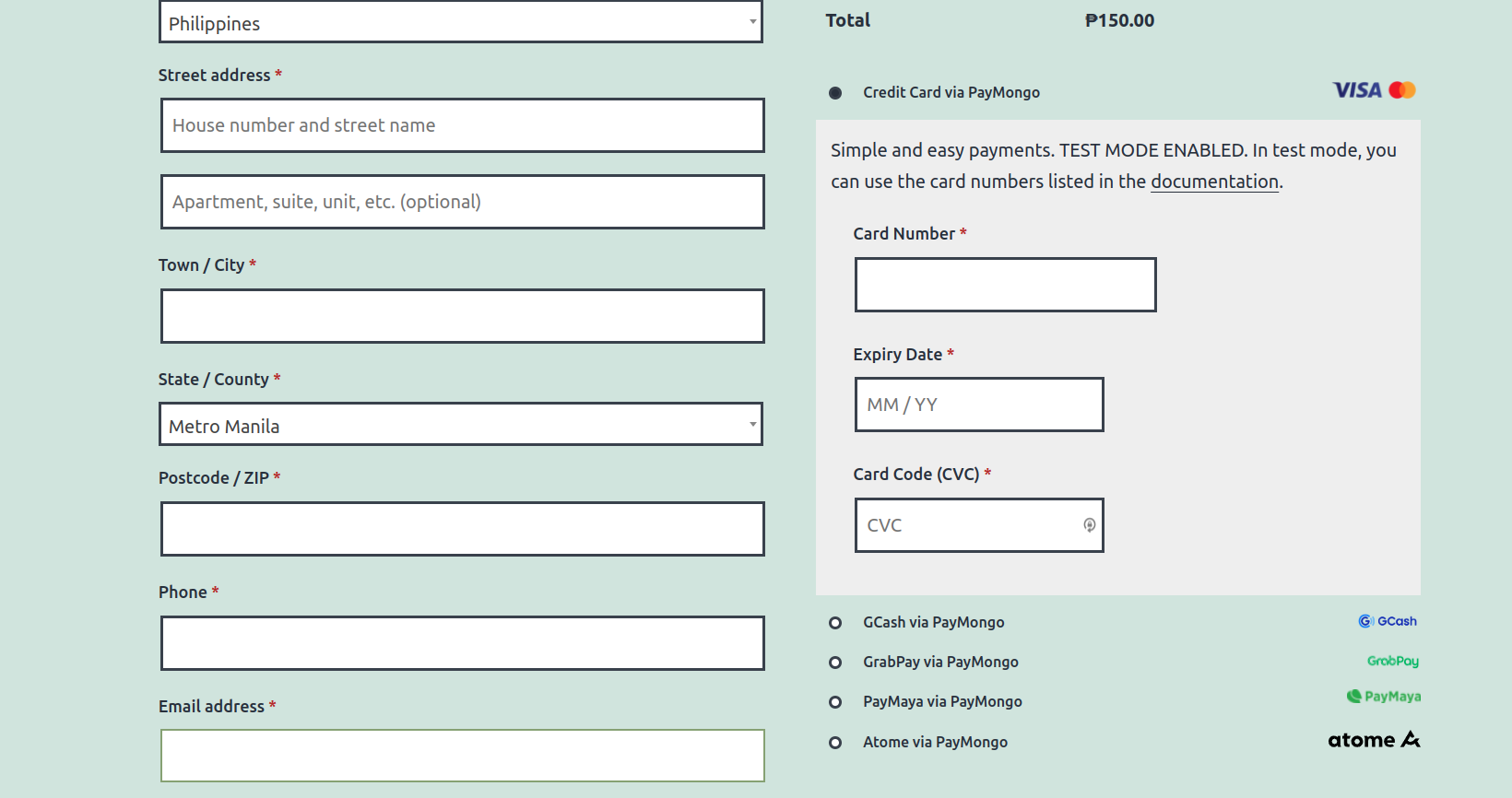Focus the Card Number input field
This screenshot has height=798, width=1512.
click(x=1006, y=285)
